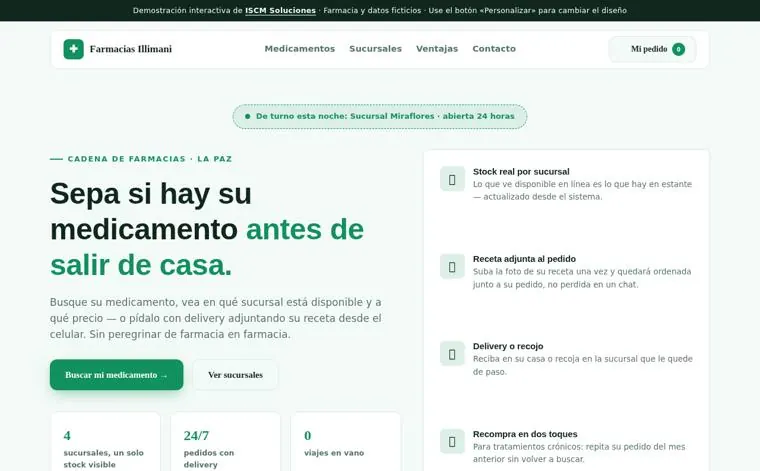Click the Ver sucursales button
Image resolution: width=760 pixels, height=471 pixels.
click(236, 375)
